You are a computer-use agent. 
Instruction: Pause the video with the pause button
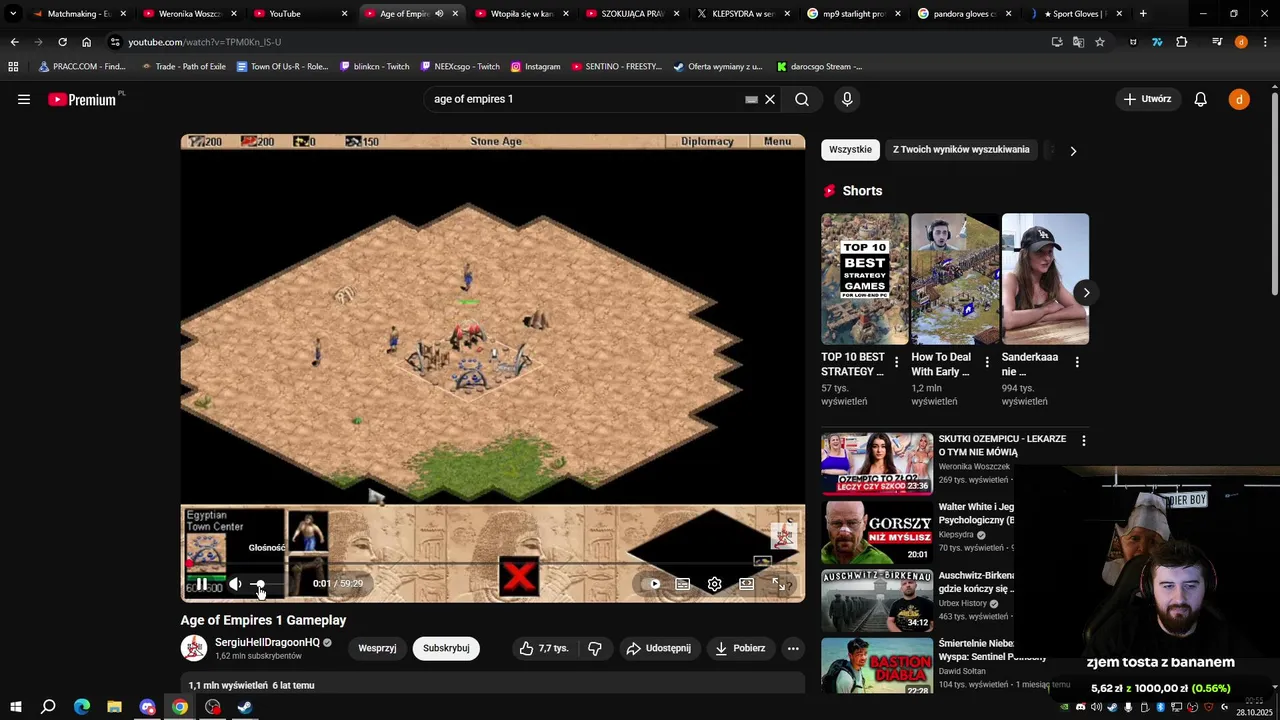click(201, 584)
